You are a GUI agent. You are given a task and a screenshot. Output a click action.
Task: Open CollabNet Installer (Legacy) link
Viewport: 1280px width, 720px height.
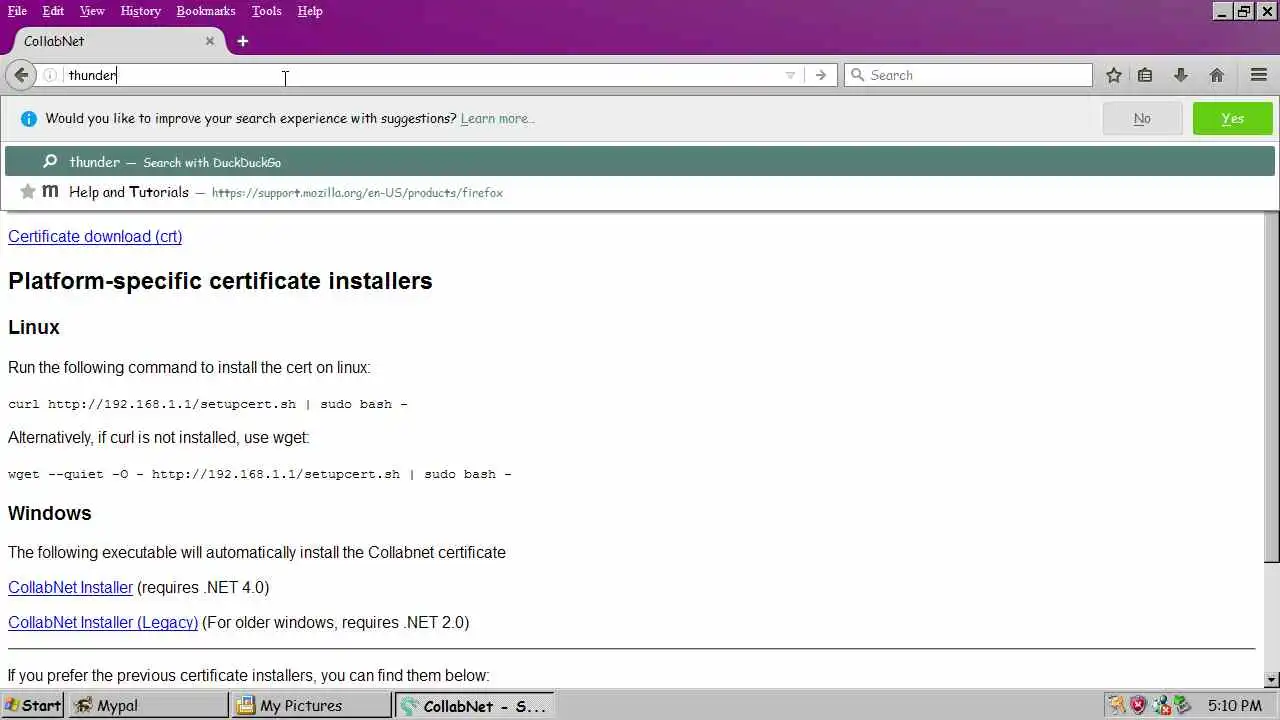point(103,622)
